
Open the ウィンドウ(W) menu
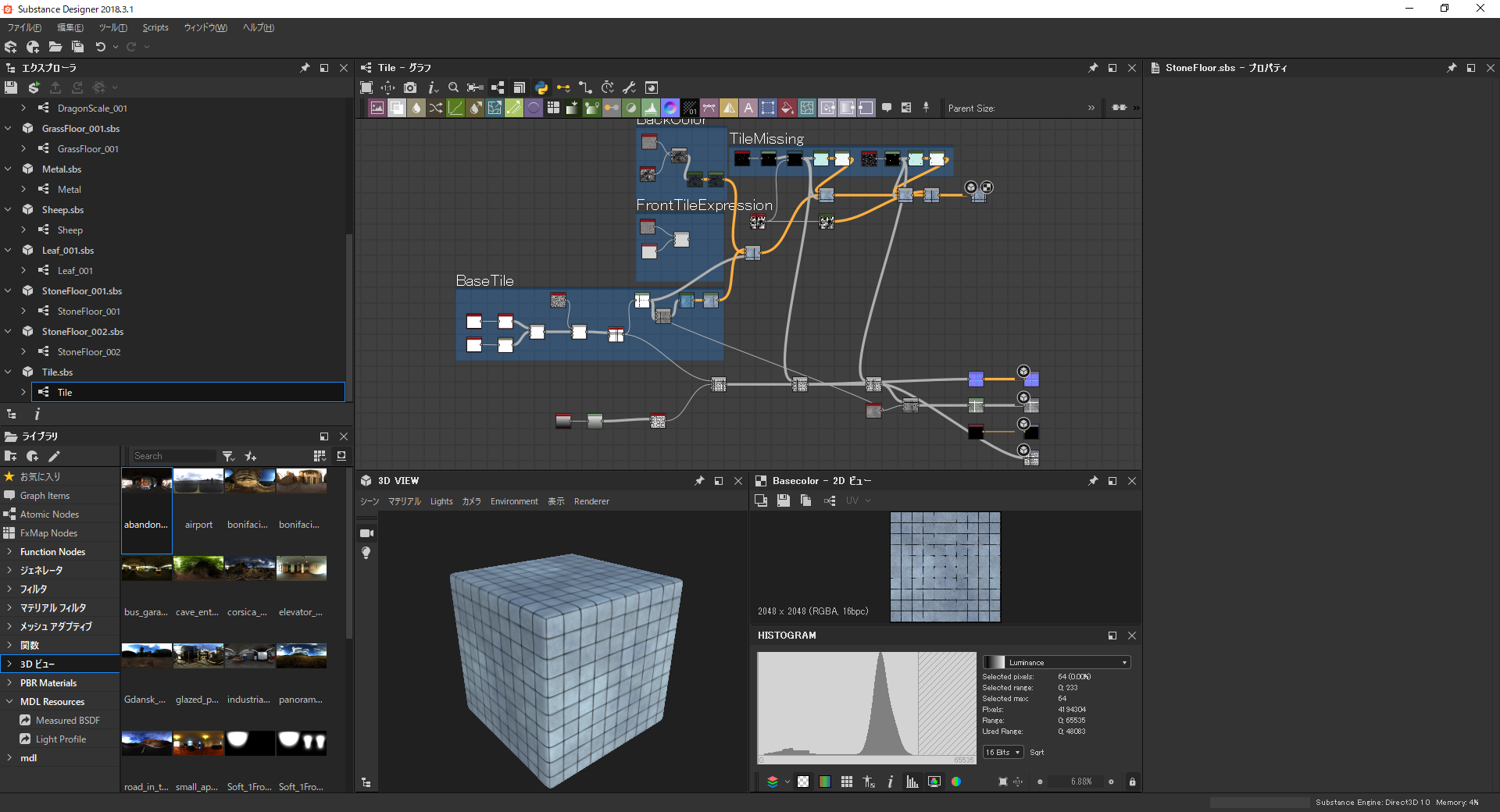205,27
